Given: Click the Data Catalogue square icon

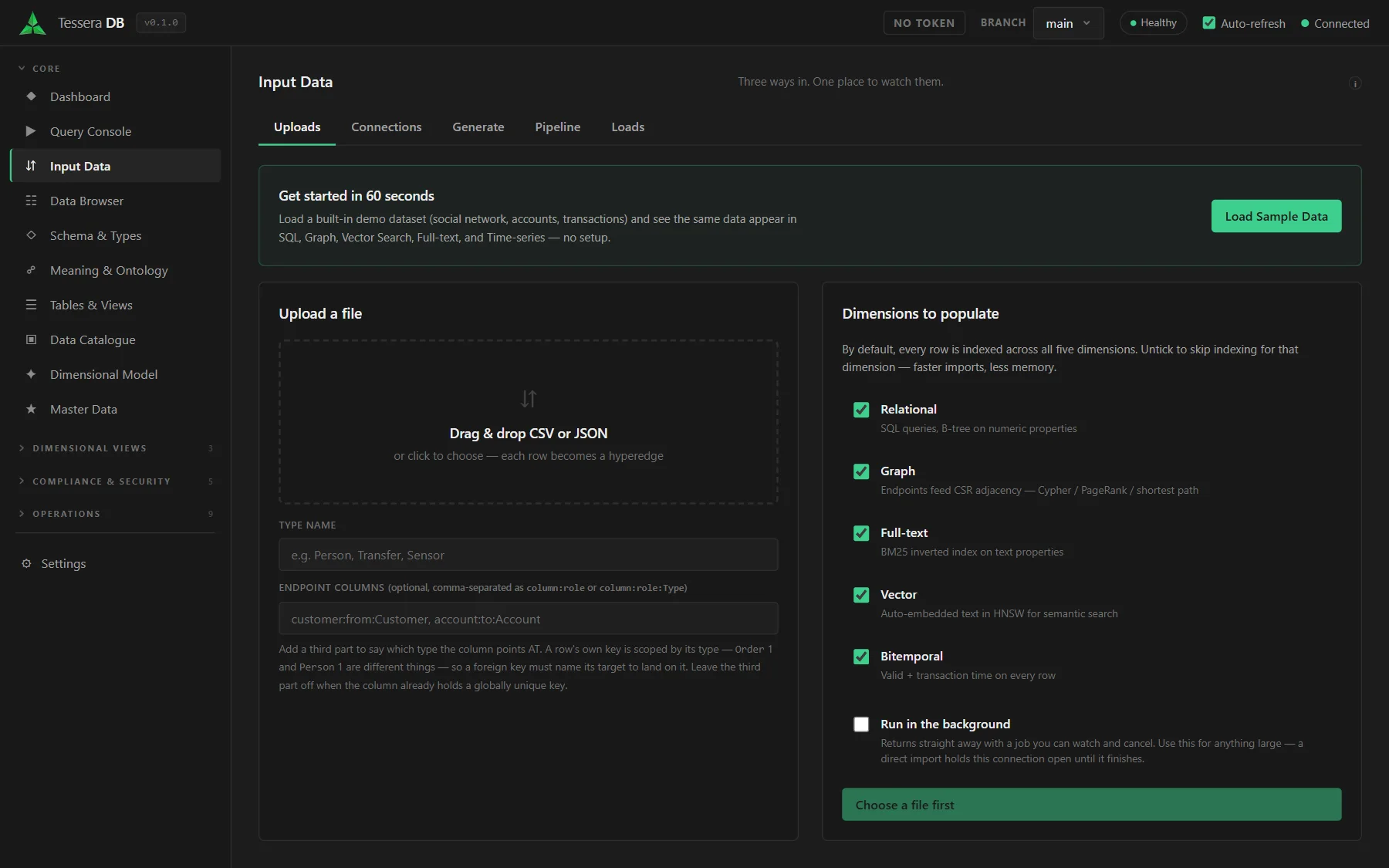Looking at the screenshot, I should click(x=31, y=339).
